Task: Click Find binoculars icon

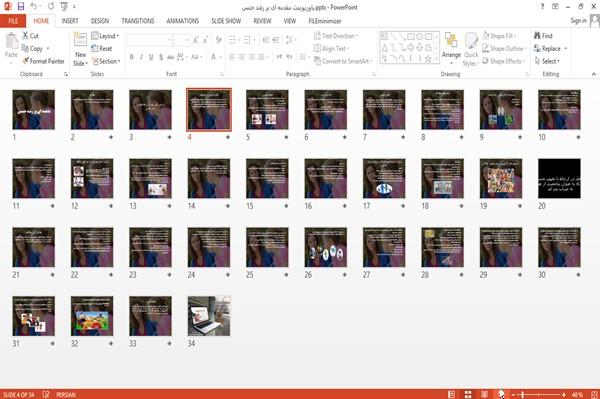Action: pyautogui.click(x=537, y=36)
